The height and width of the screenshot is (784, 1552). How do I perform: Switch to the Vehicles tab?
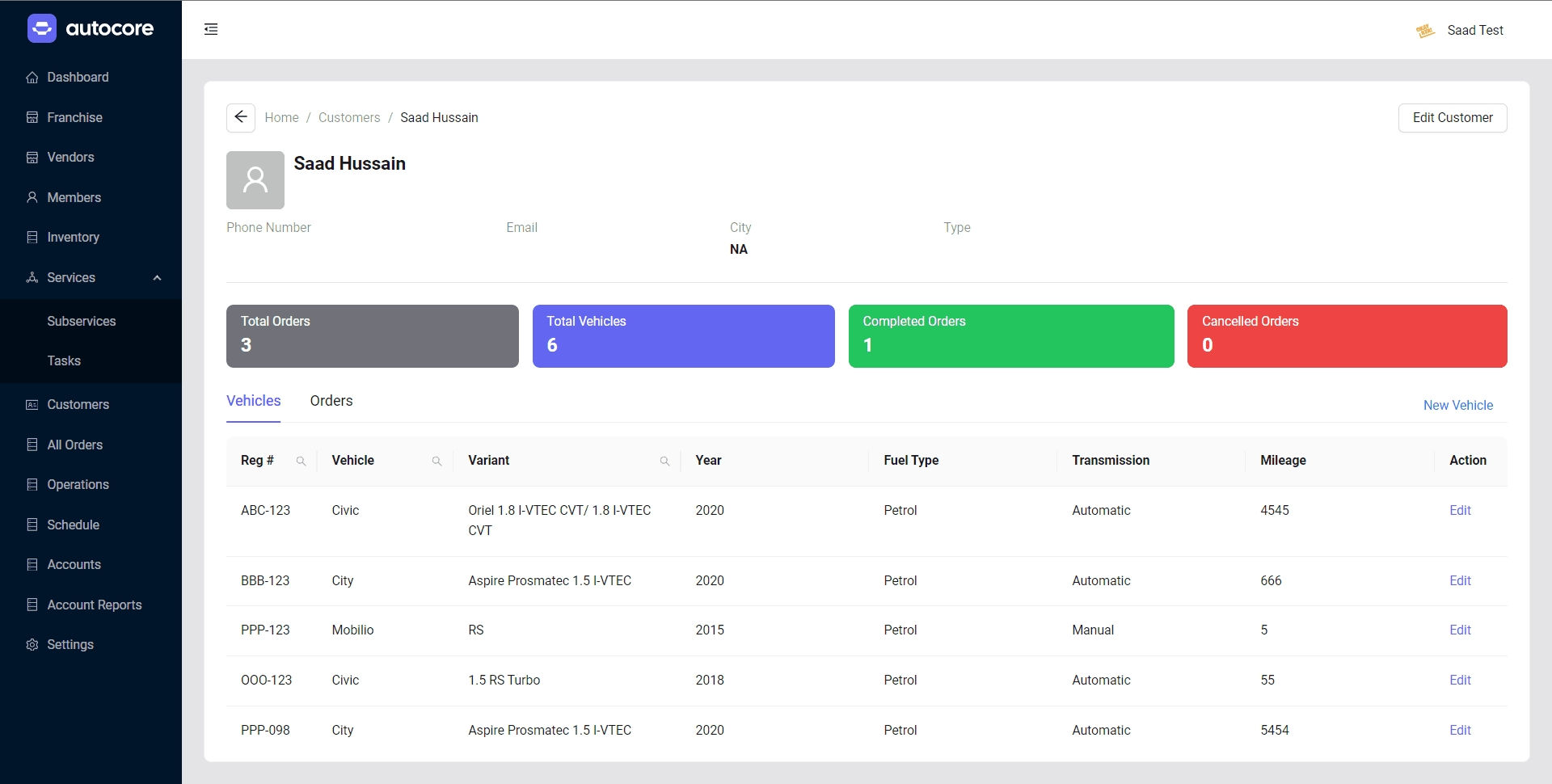[254, 401]
